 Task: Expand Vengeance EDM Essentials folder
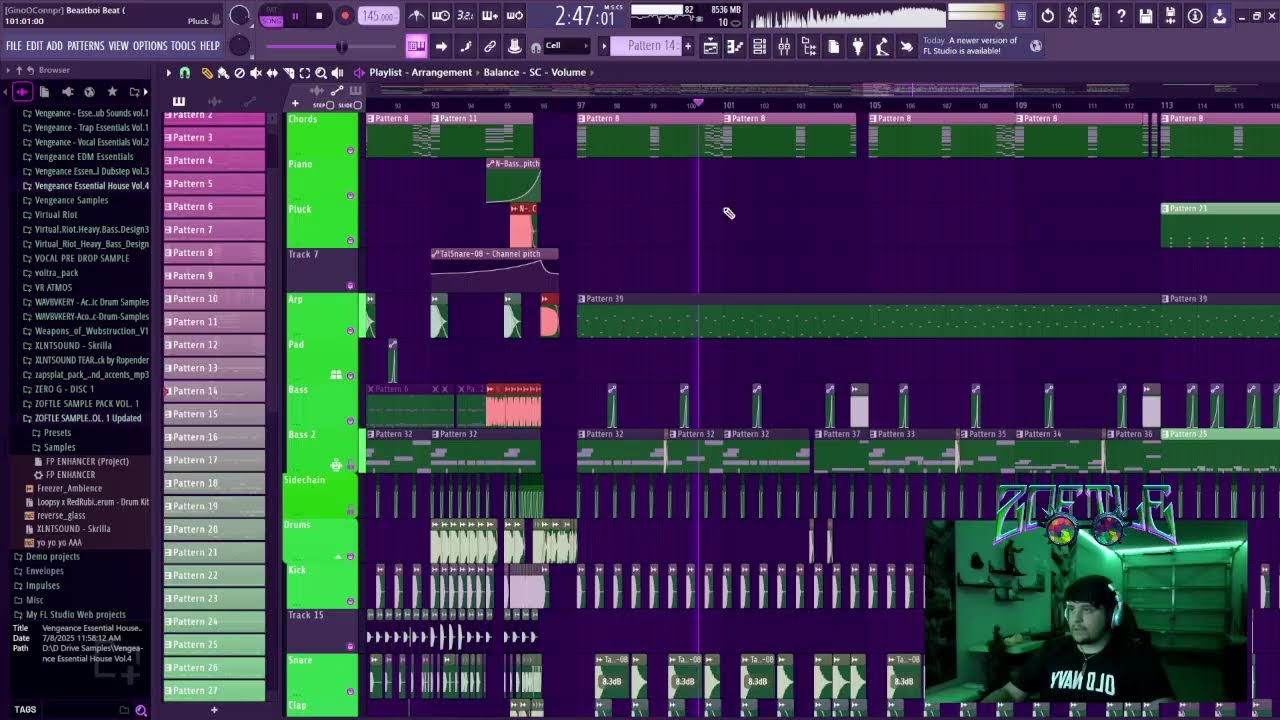[84, 157]
